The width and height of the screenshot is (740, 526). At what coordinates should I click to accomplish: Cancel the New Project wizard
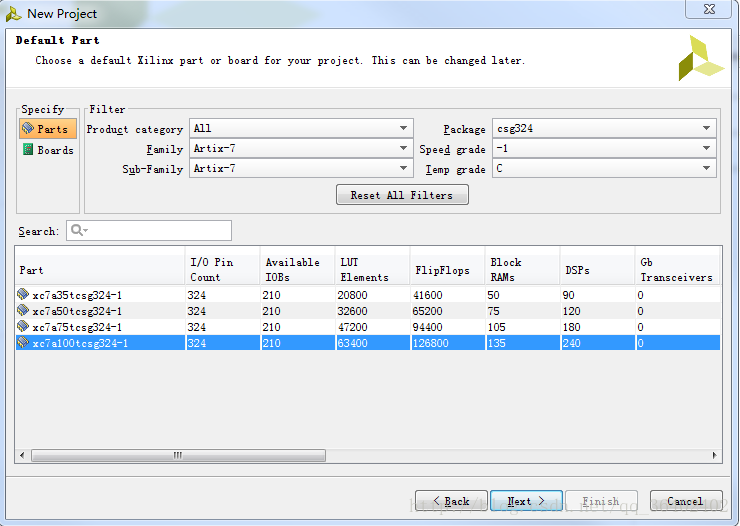tap(686, 501)
